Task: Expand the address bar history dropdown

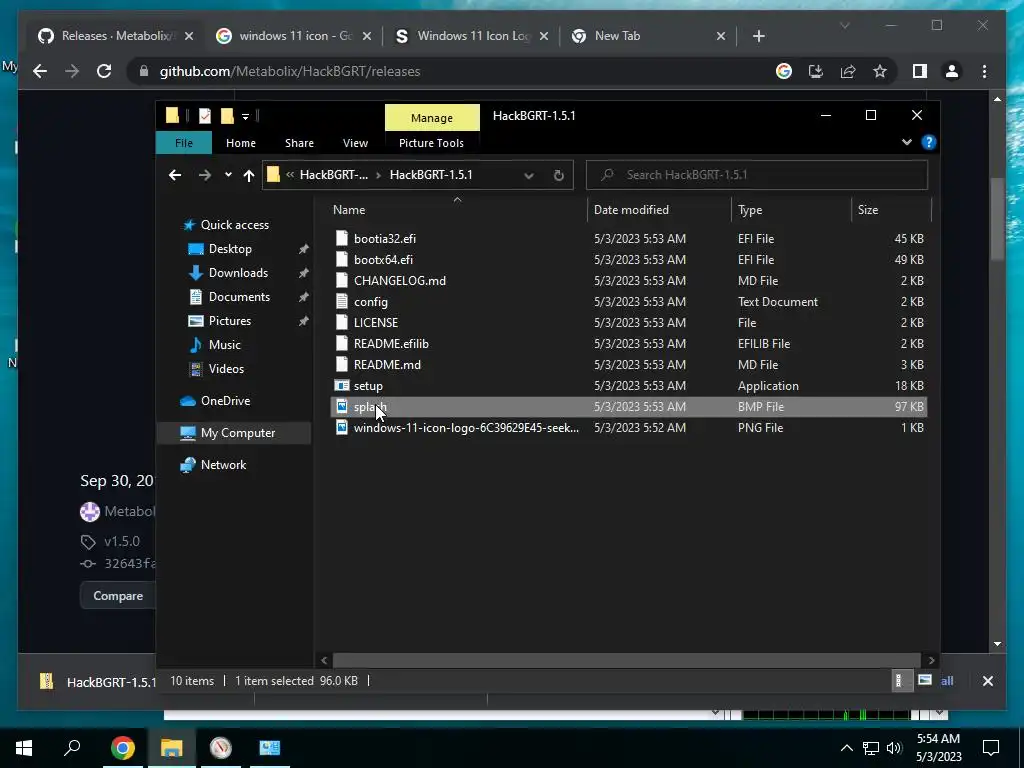Action: [x=529, y=176]
